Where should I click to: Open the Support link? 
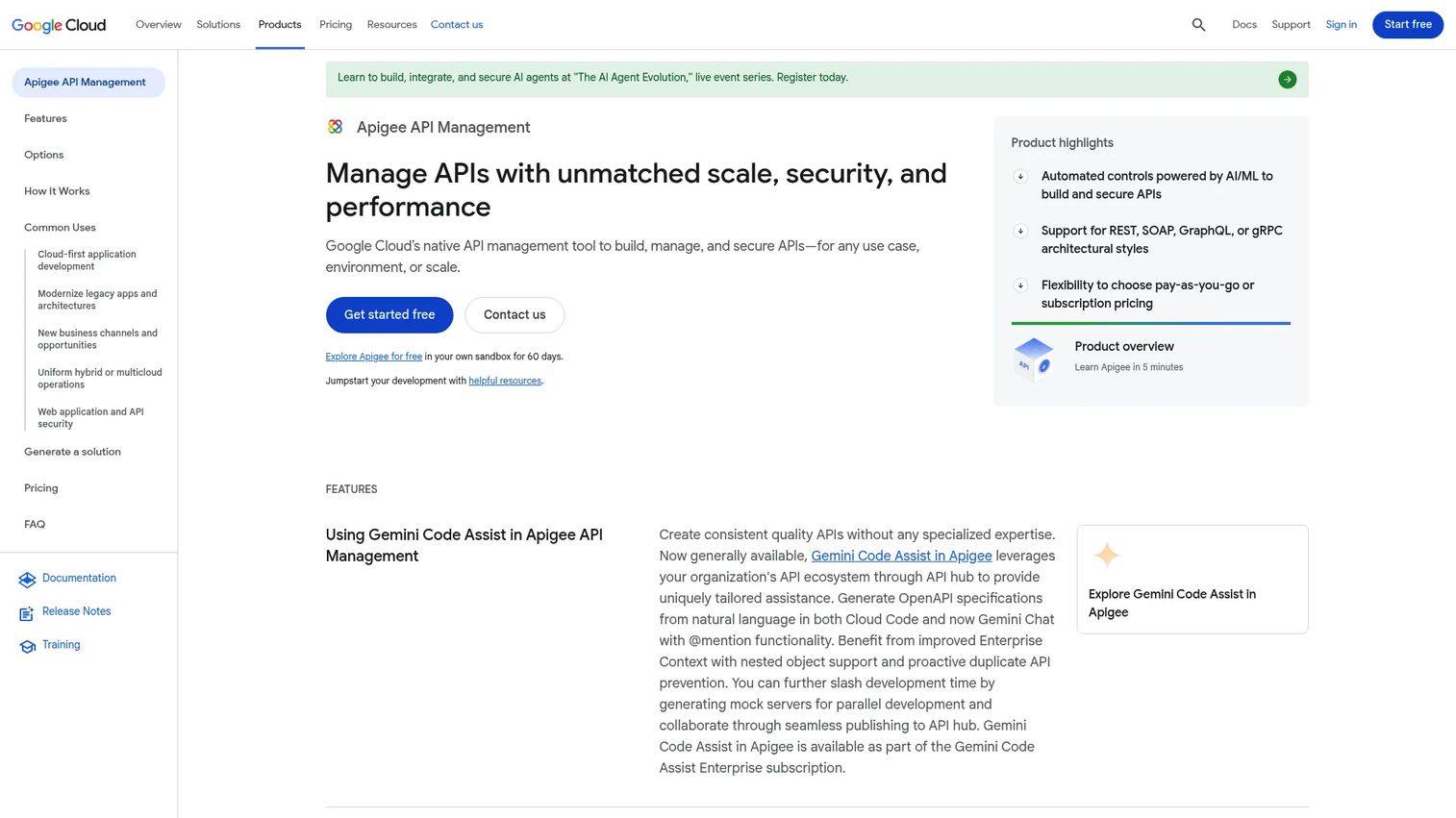[1291, 25]
